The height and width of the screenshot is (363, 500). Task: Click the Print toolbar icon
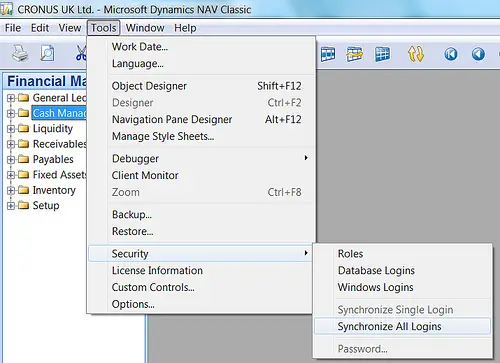click(20, 54)
